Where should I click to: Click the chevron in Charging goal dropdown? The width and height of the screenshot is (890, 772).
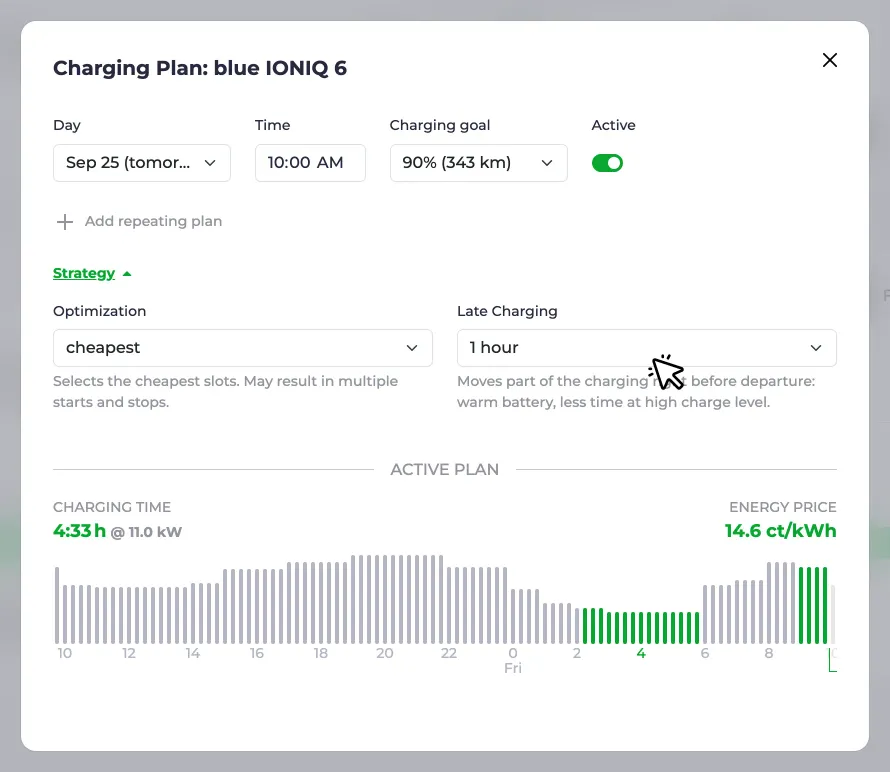(547, 163)
